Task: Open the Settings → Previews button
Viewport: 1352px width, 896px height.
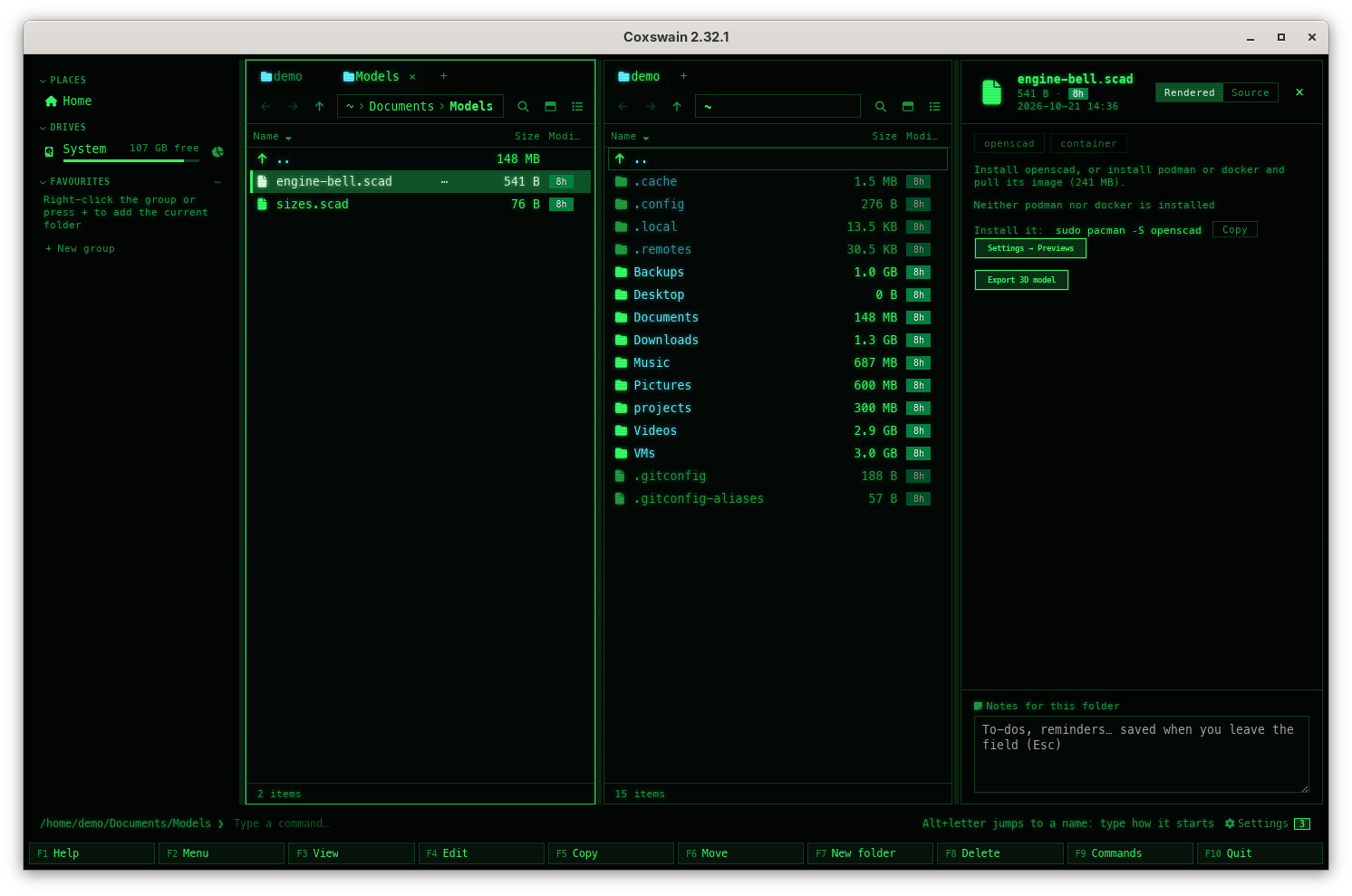Action: click(x=1030, y=248)
